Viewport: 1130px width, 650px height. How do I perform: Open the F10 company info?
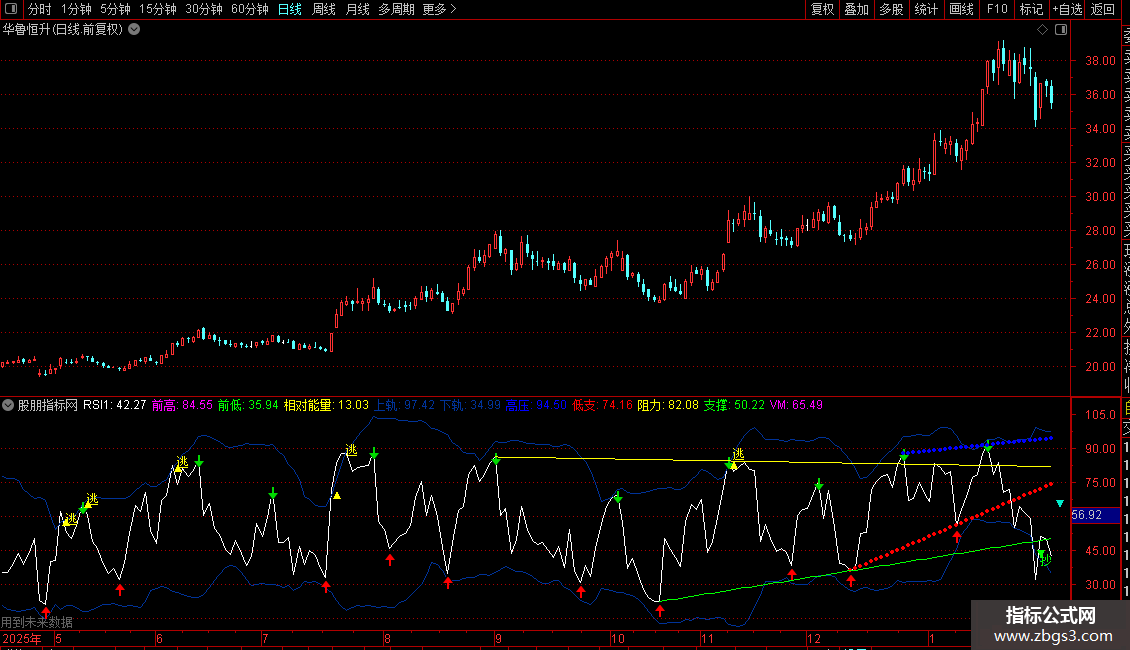tap(996, 9)
